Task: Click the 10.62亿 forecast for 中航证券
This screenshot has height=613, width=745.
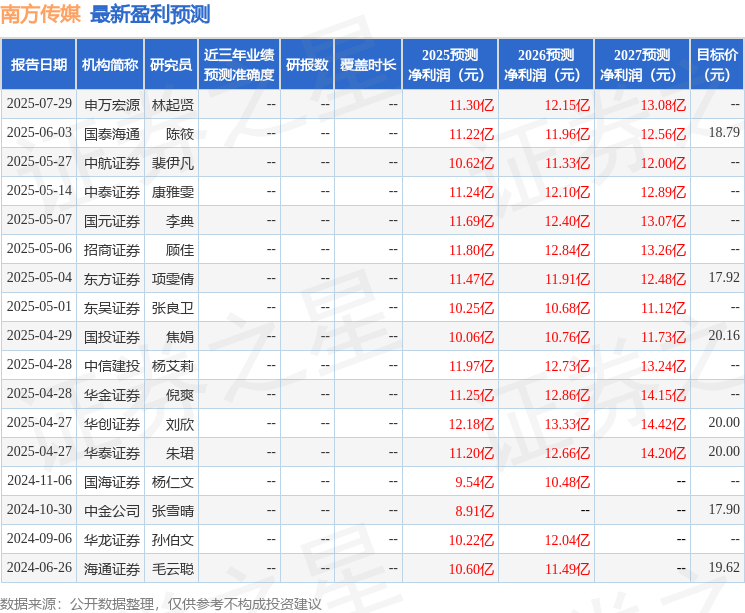Action: [x=471, y=163]
